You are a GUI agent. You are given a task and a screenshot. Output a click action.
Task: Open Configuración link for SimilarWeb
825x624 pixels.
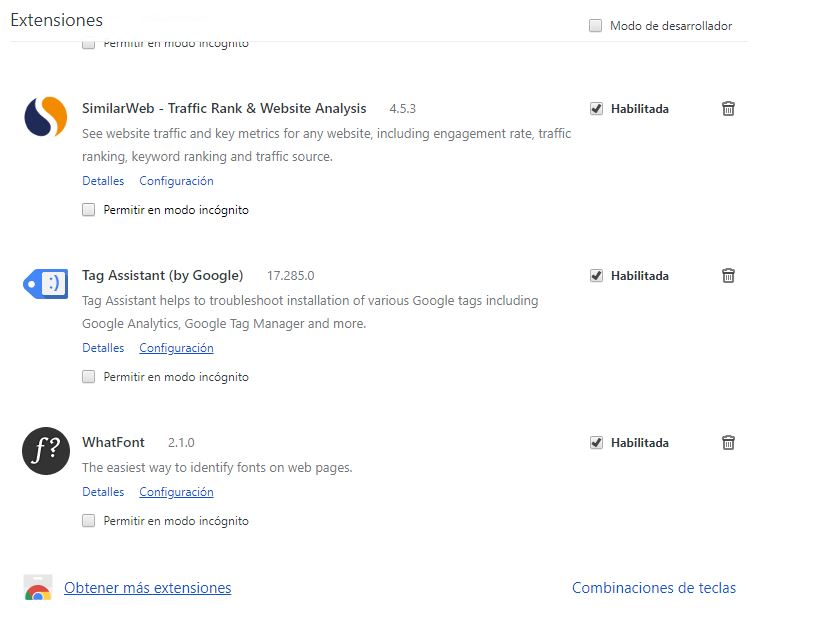[x=176, y=181]
